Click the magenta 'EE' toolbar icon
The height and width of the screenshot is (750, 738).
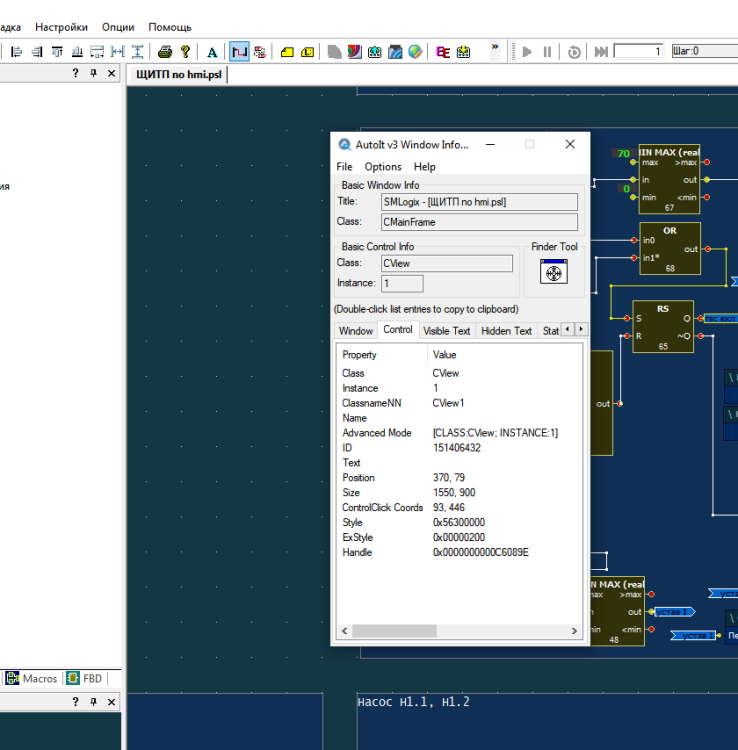(x=443, y=52)
